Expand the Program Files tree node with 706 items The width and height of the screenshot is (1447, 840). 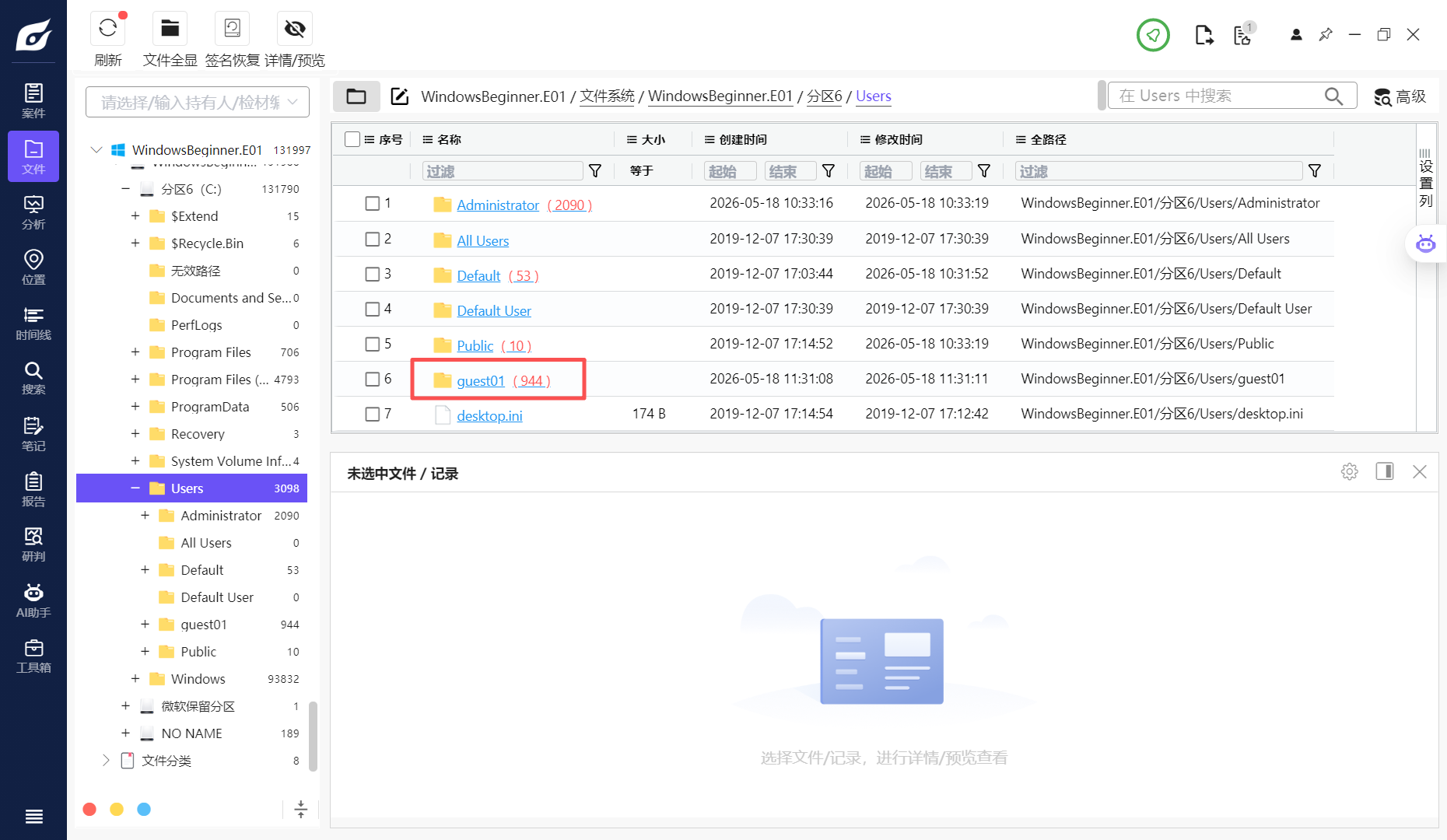pyautogui.click(x=135, y=352)
